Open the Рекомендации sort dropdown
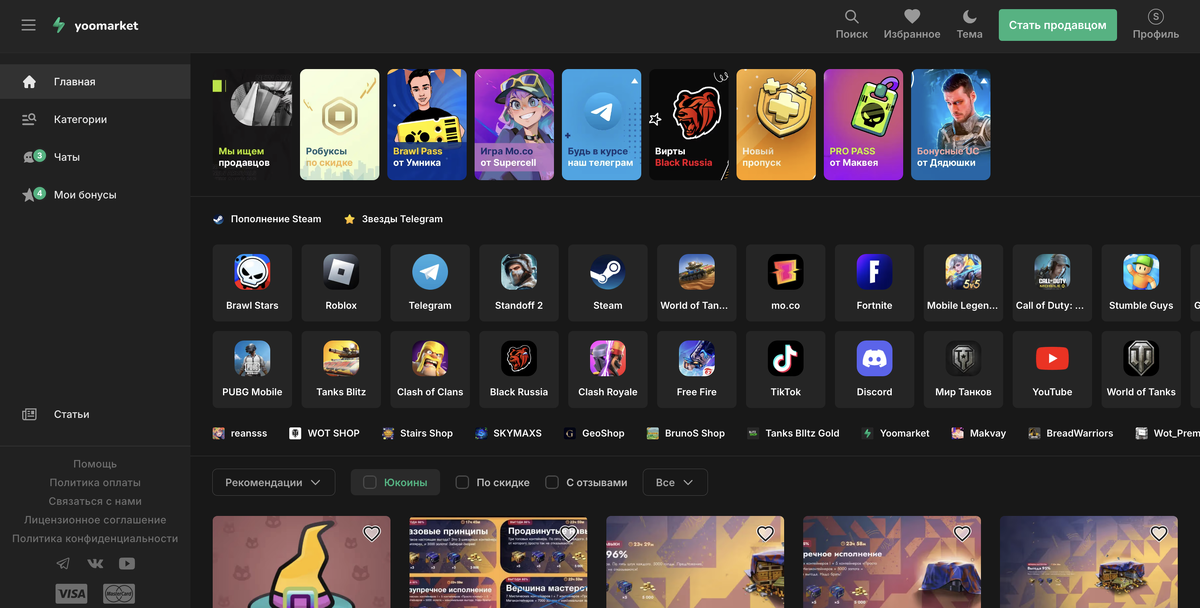Viewport: 1200px width, 608px height. pyautogui.click(x=273, y=482)
